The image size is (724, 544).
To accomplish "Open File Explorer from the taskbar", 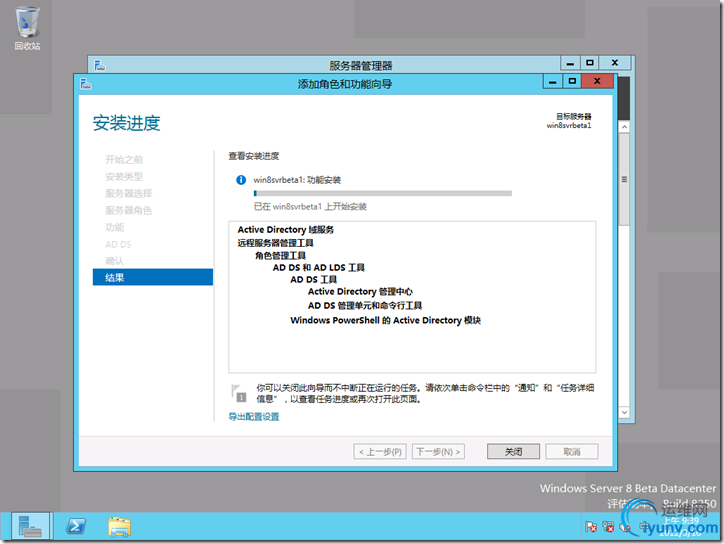I will click(120, 526).
